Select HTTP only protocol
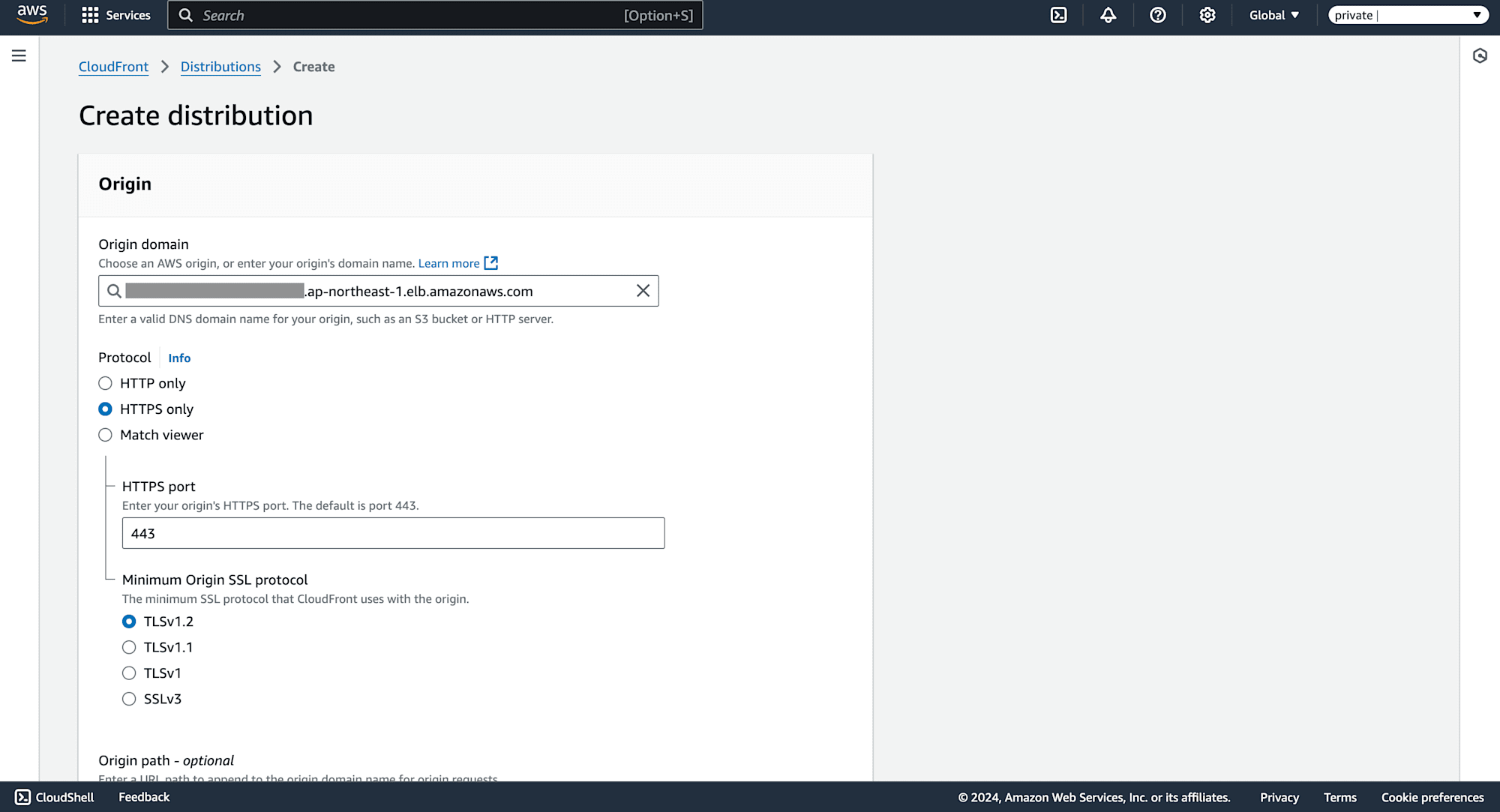Screen dimensions: 1500x812 coord(105,383)
